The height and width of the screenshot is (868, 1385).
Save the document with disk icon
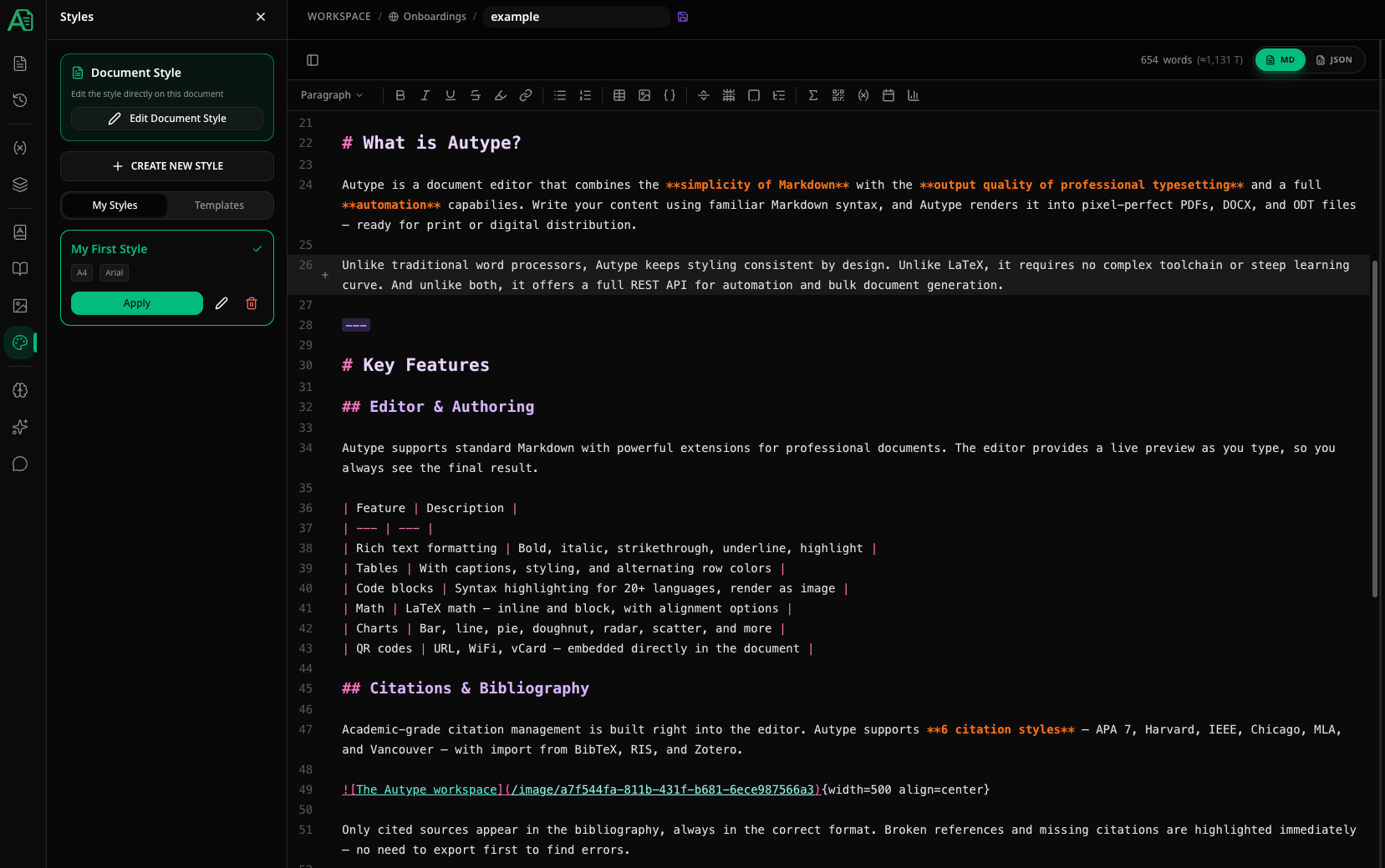683,17
